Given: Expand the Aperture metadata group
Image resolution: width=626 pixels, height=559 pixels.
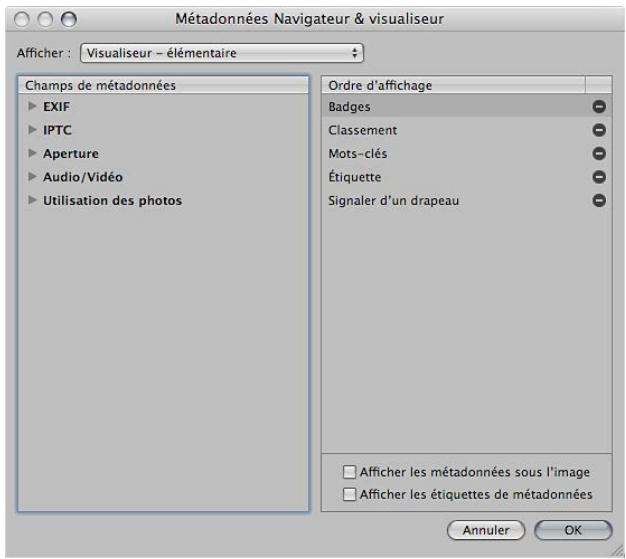Looking at the screenshot, I should click(x=32, y=153).
